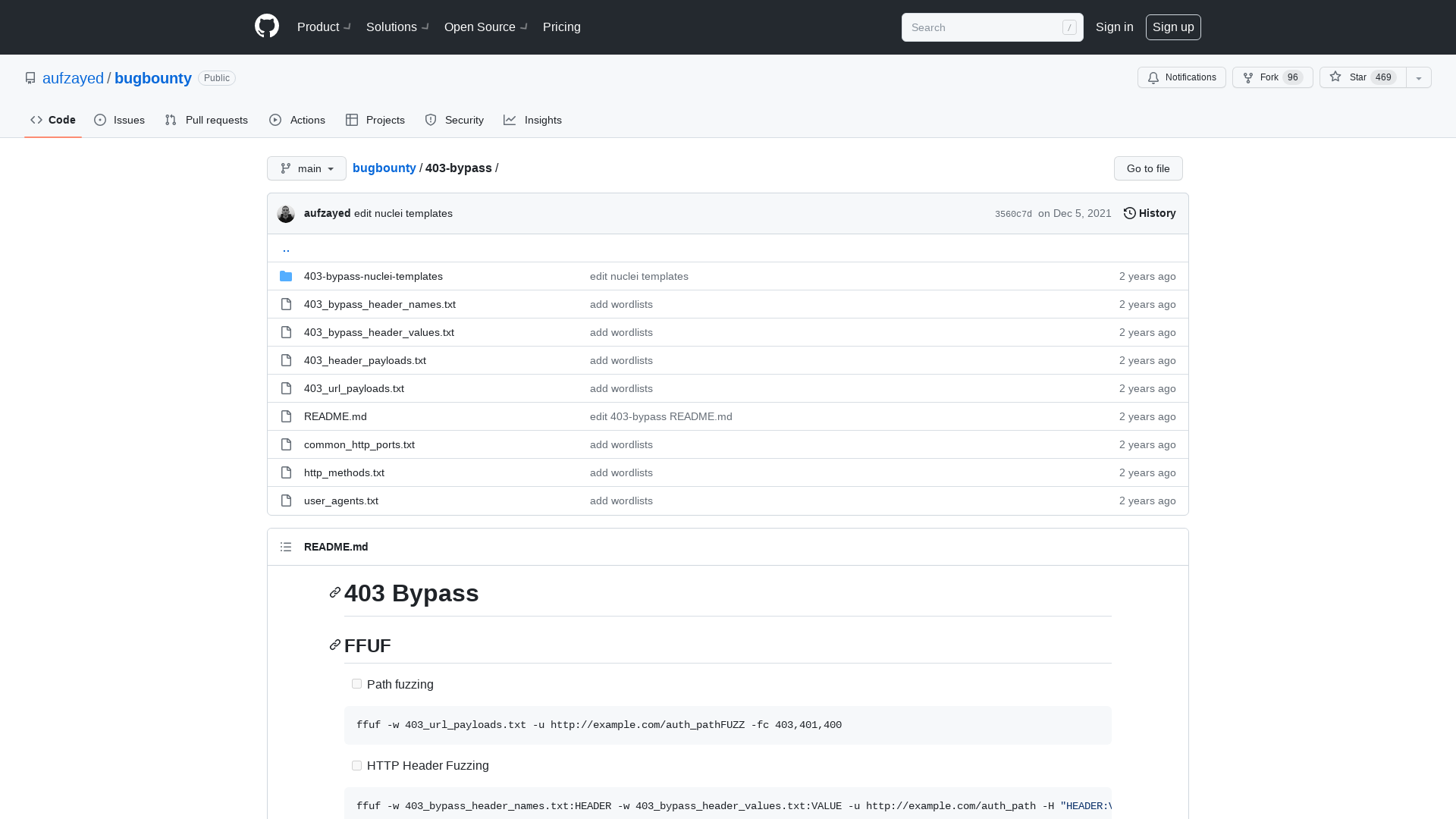The width and height of the screenshot is (1456, 819).
Task: Open 'edit 403-bypass README.md' commit message
Action: pos(661,417)
